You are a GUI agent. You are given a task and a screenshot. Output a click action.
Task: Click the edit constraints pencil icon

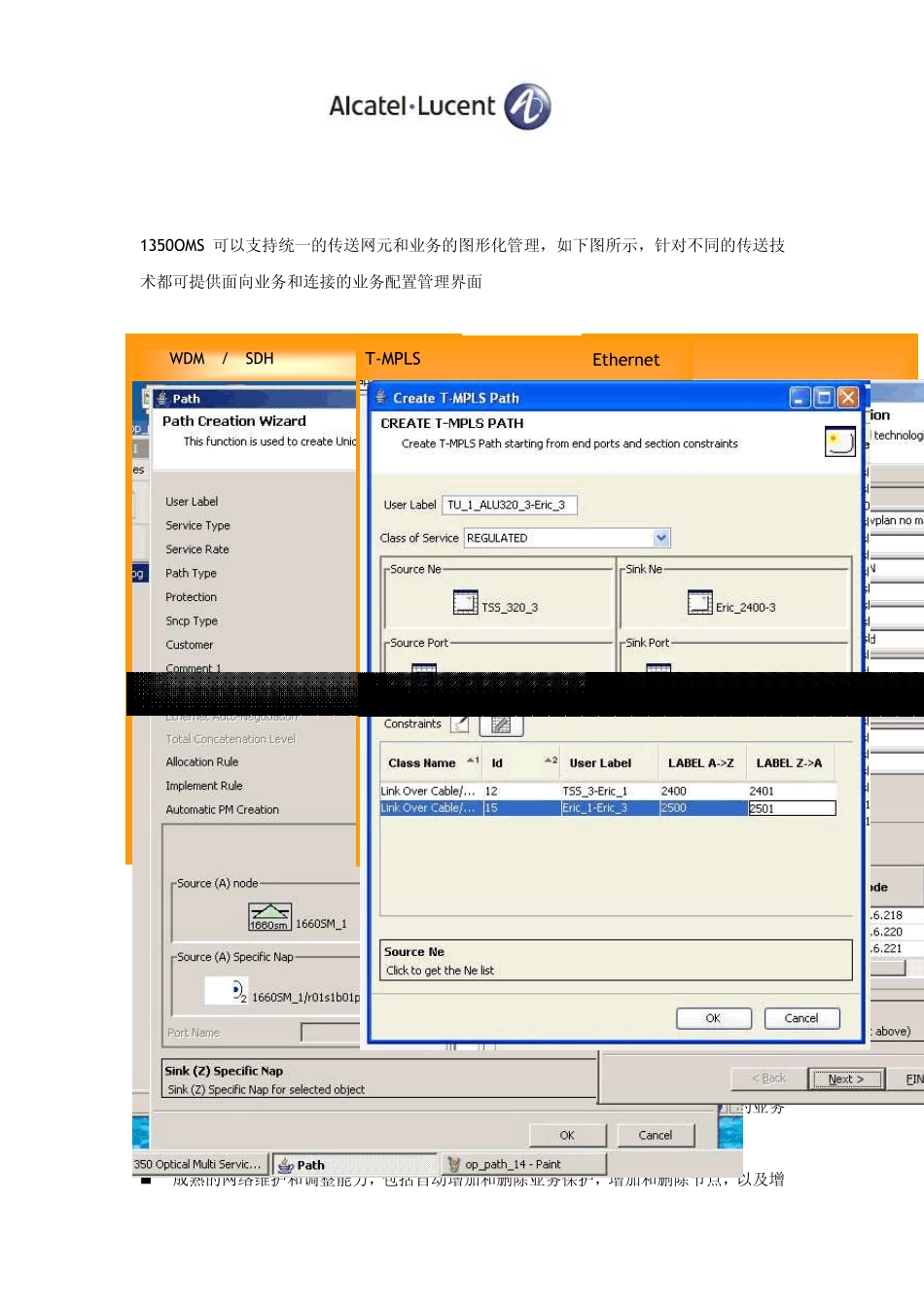point(460,725)
